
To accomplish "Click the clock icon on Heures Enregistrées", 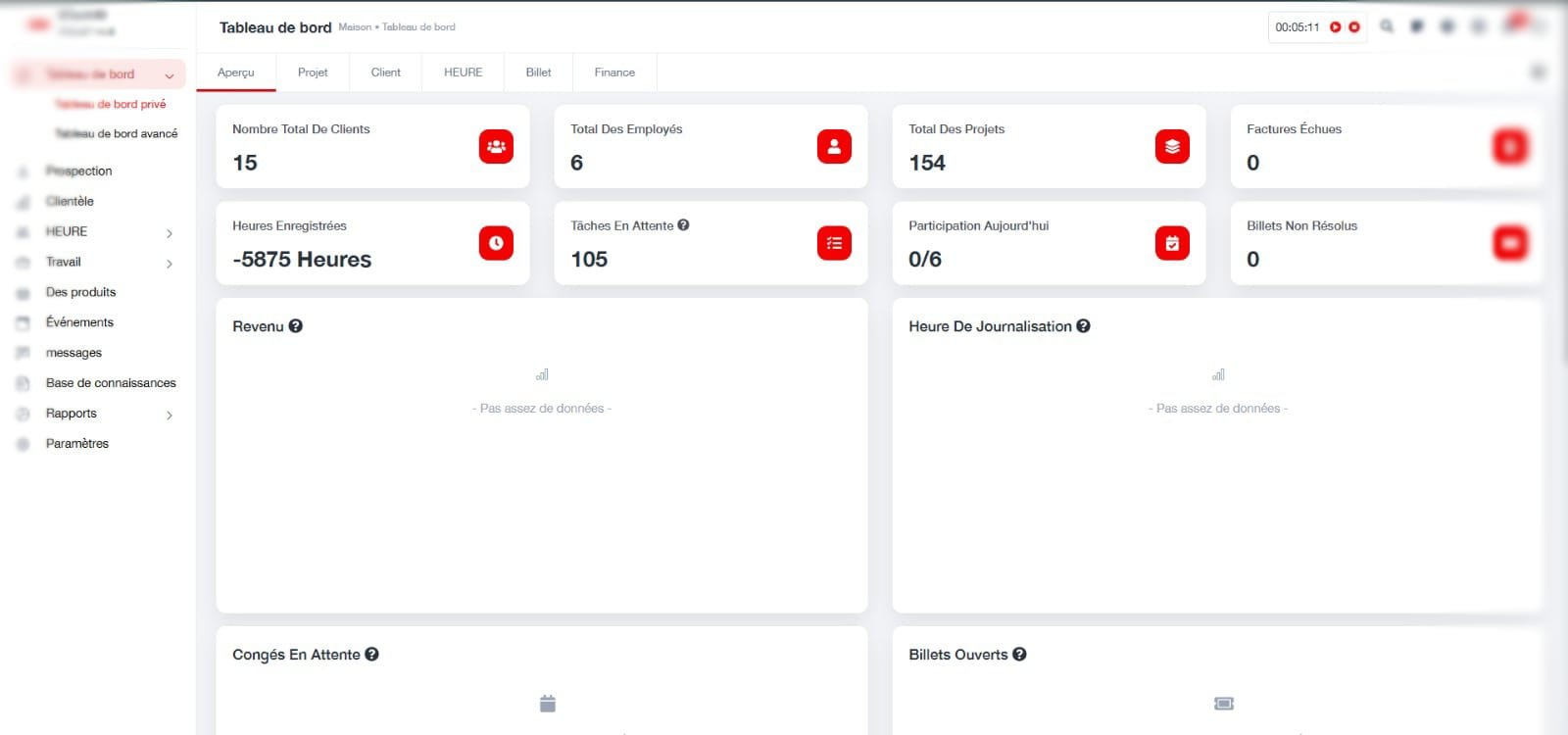I will (x=496, y=243).
